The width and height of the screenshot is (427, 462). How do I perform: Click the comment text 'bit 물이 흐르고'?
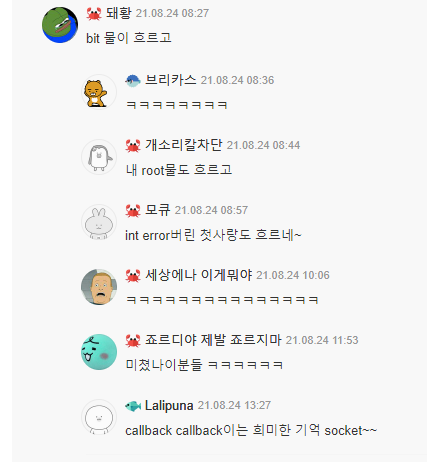(x=129, y=38)
